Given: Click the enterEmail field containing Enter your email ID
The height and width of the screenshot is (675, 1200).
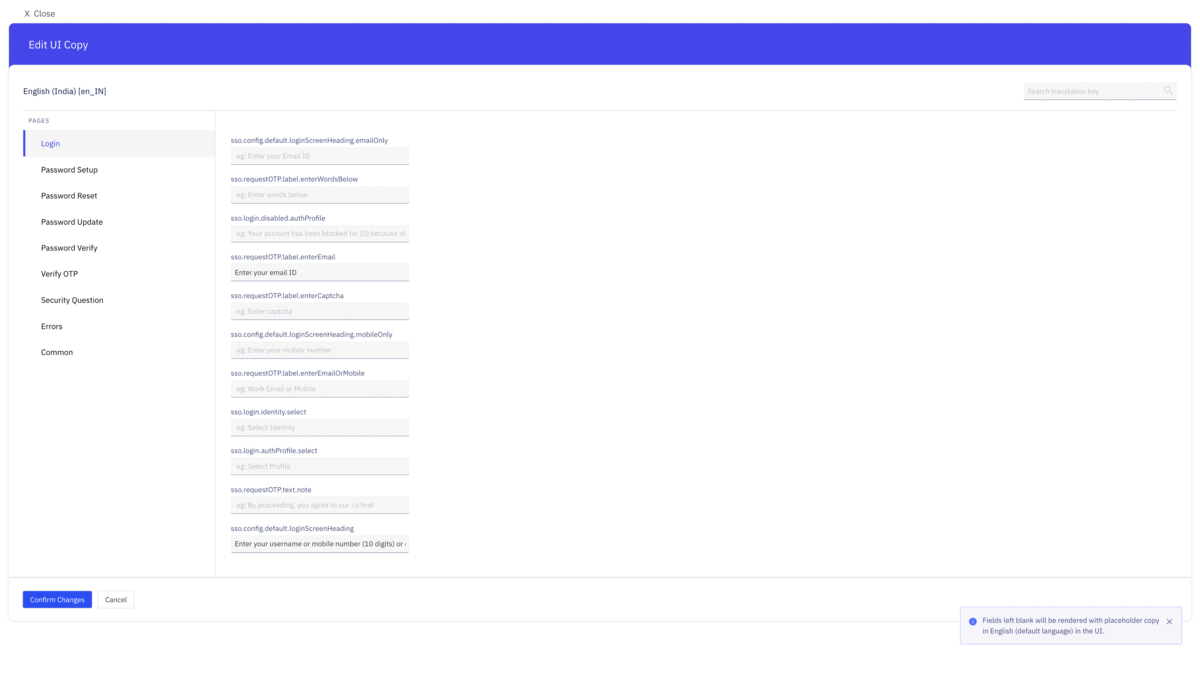Looking at the screenshot, I should (319, 272).
